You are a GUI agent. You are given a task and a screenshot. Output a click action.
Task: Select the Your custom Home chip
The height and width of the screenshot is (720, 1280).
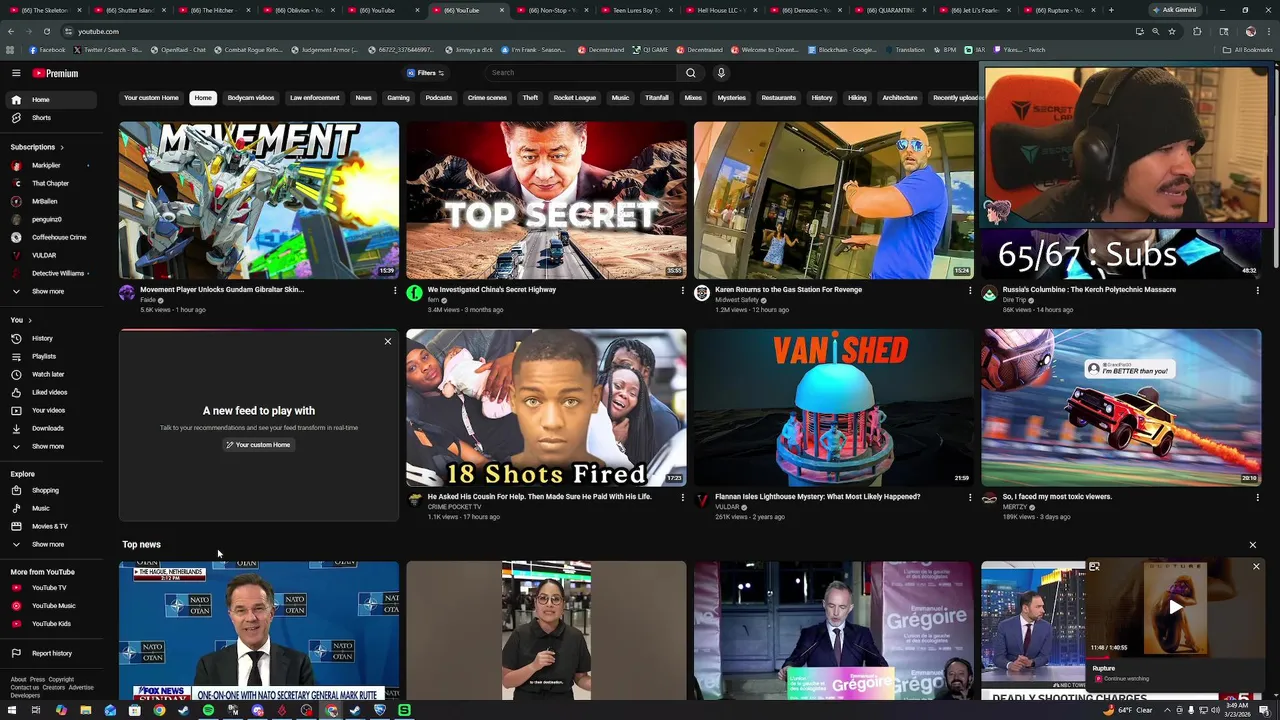pyautogui.click(x=151, y=98)
